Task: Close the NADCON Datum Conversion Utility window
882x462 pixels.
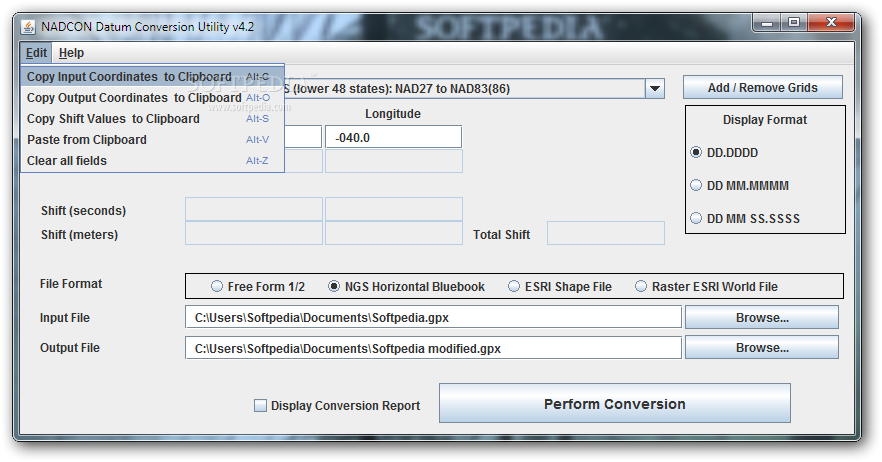Action: 831,23
